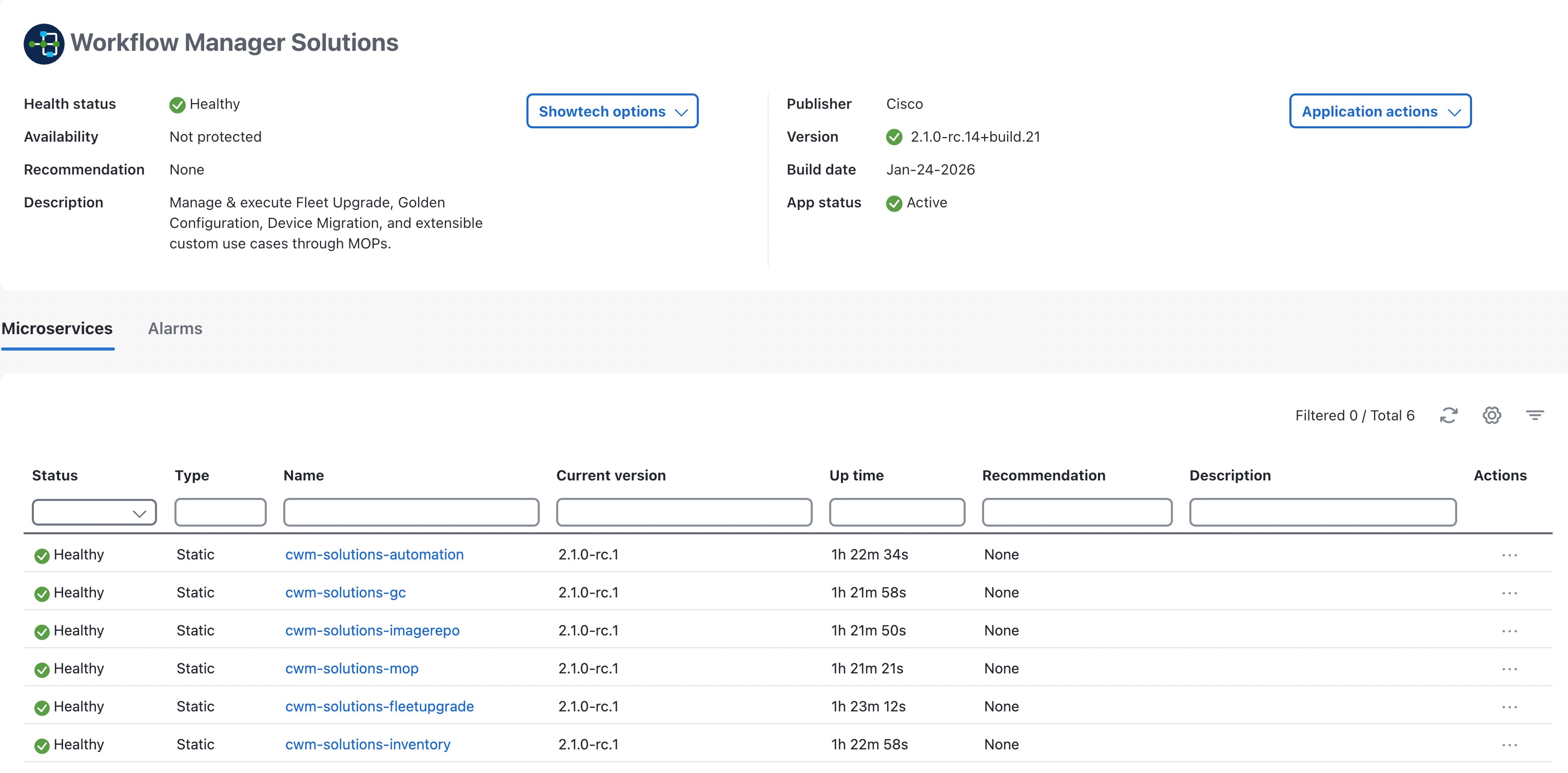Viewport: 1568px width, 773px height.
Task: Open actions menu for cwm-solutions-automation row
Action: click(x=1509, y=555)
